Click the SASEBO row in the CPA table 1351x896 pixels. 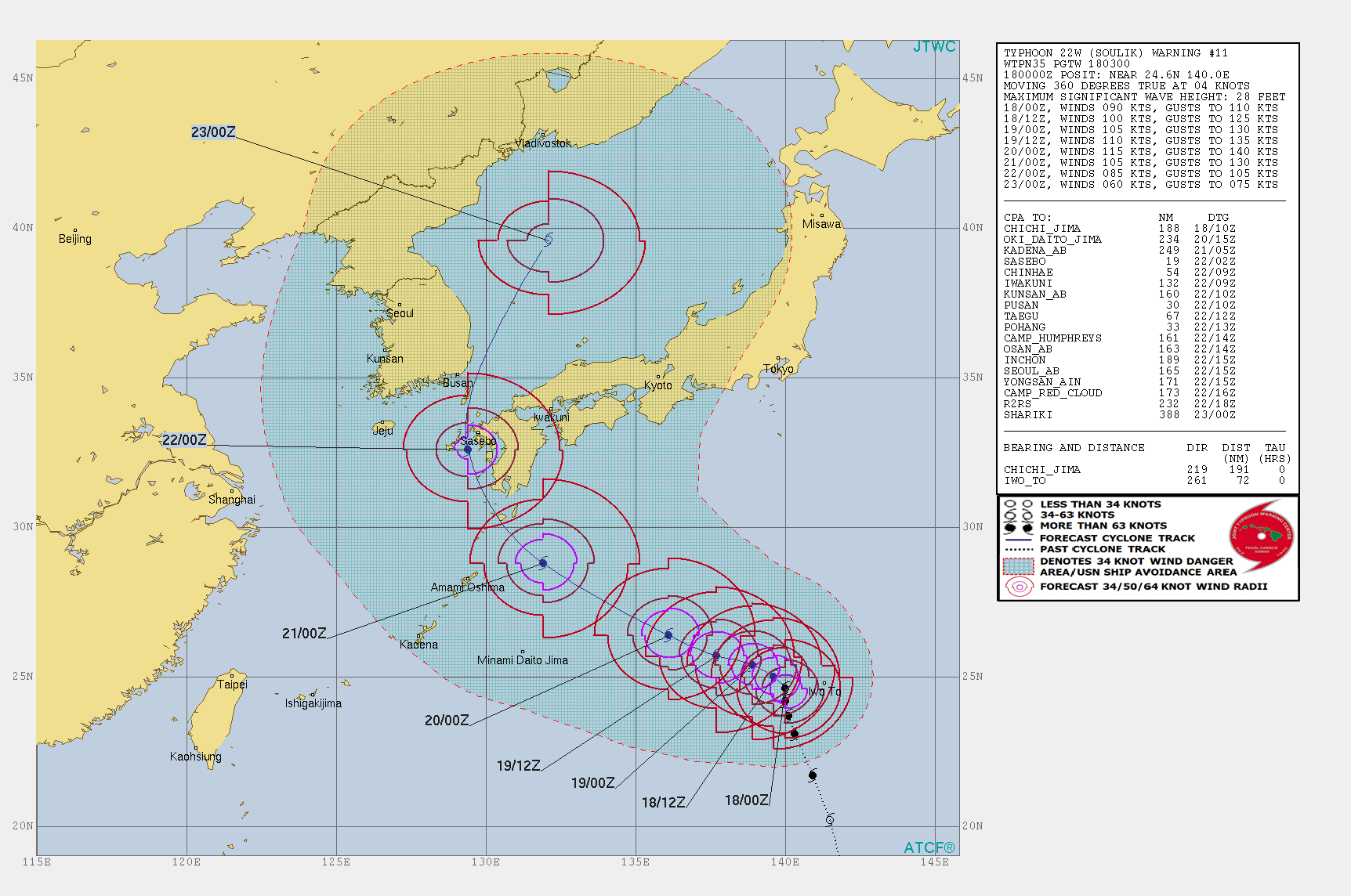click(1120, 262)
